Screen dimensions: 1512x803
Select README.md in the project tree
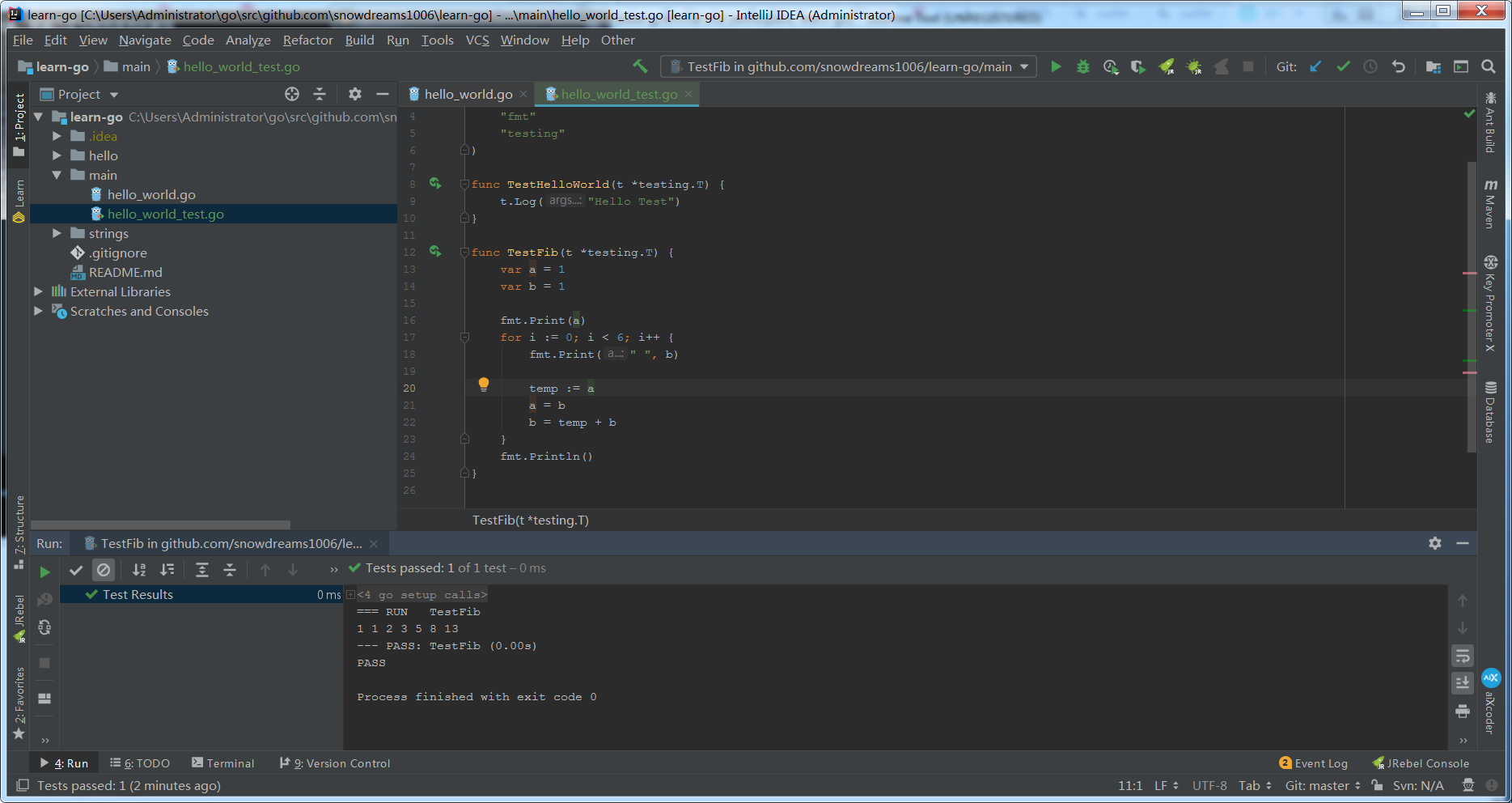pyautogui.click(x=125, y=272)
